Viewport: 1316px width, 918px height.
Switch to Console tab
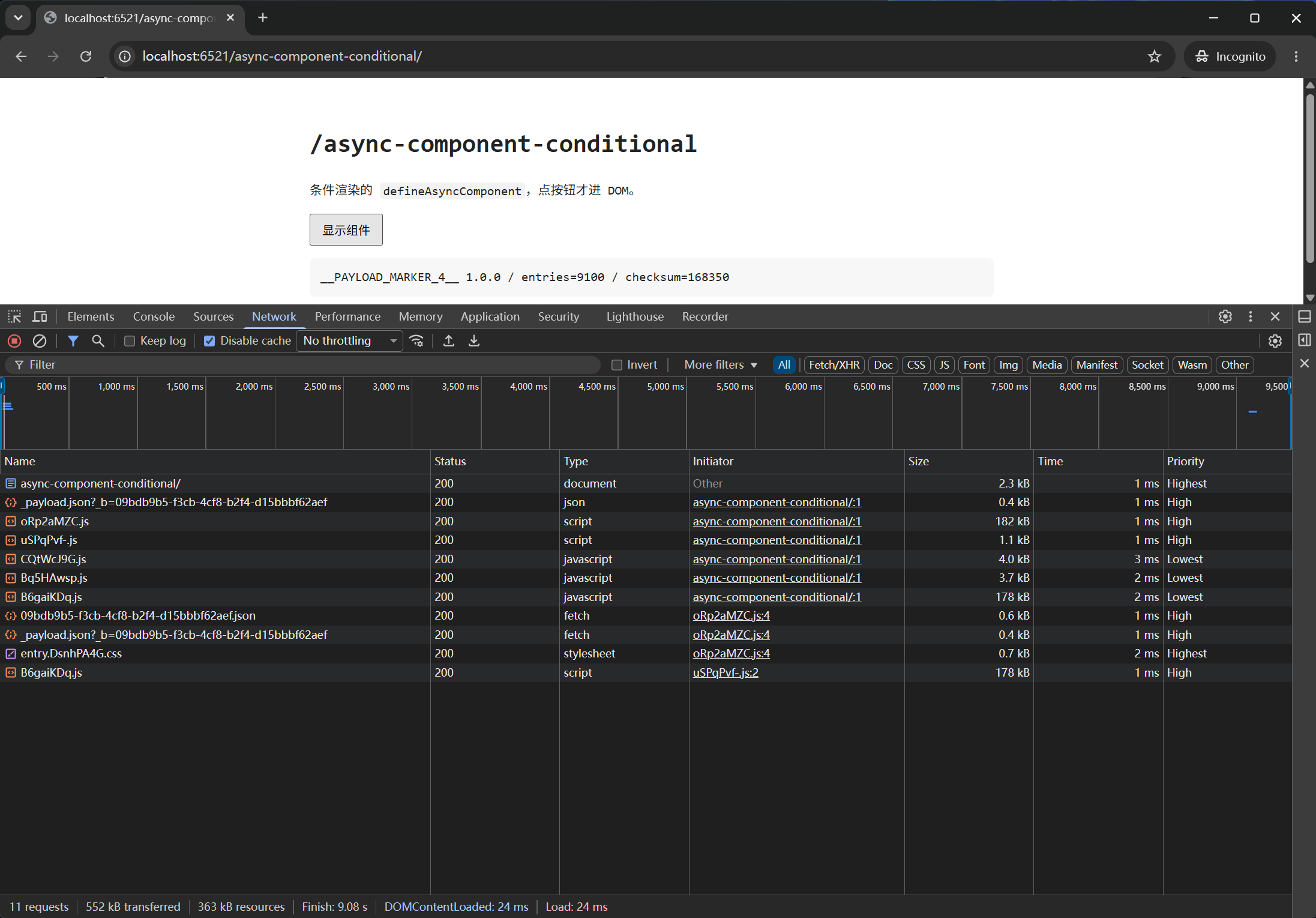[x=154, y=316]
